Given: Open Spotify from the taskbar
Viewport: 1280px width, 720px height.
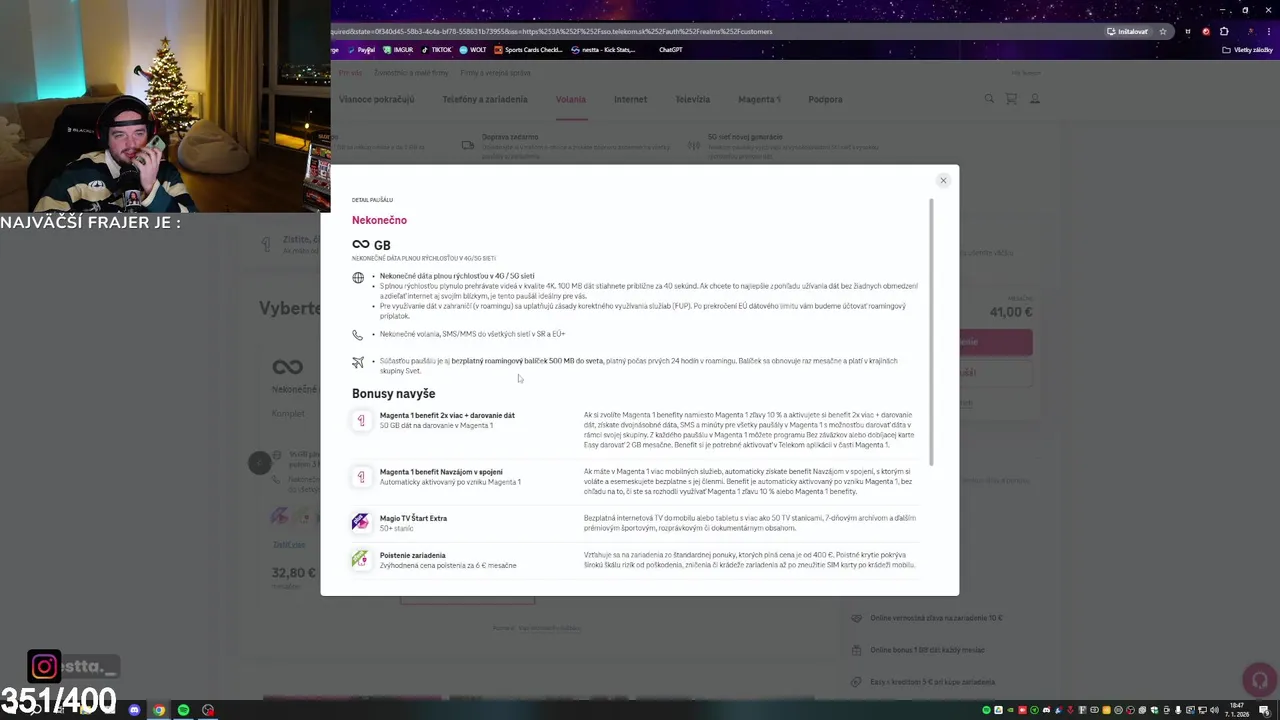Looking at the screenshot, I should pos(183,710).
